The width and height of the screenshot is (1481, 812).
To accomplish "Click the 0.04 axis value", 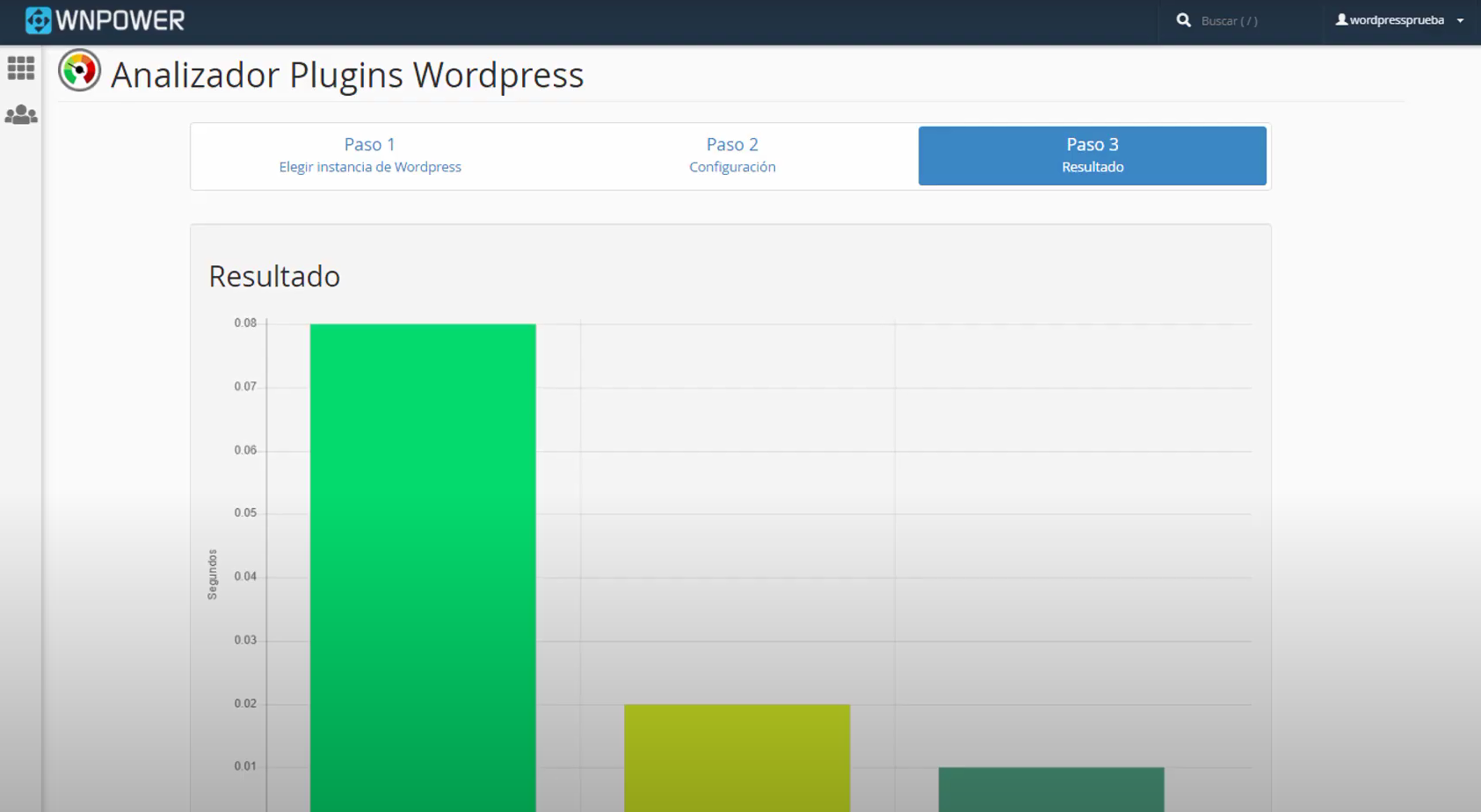I will pyautogui.click(x=245, y=576).
